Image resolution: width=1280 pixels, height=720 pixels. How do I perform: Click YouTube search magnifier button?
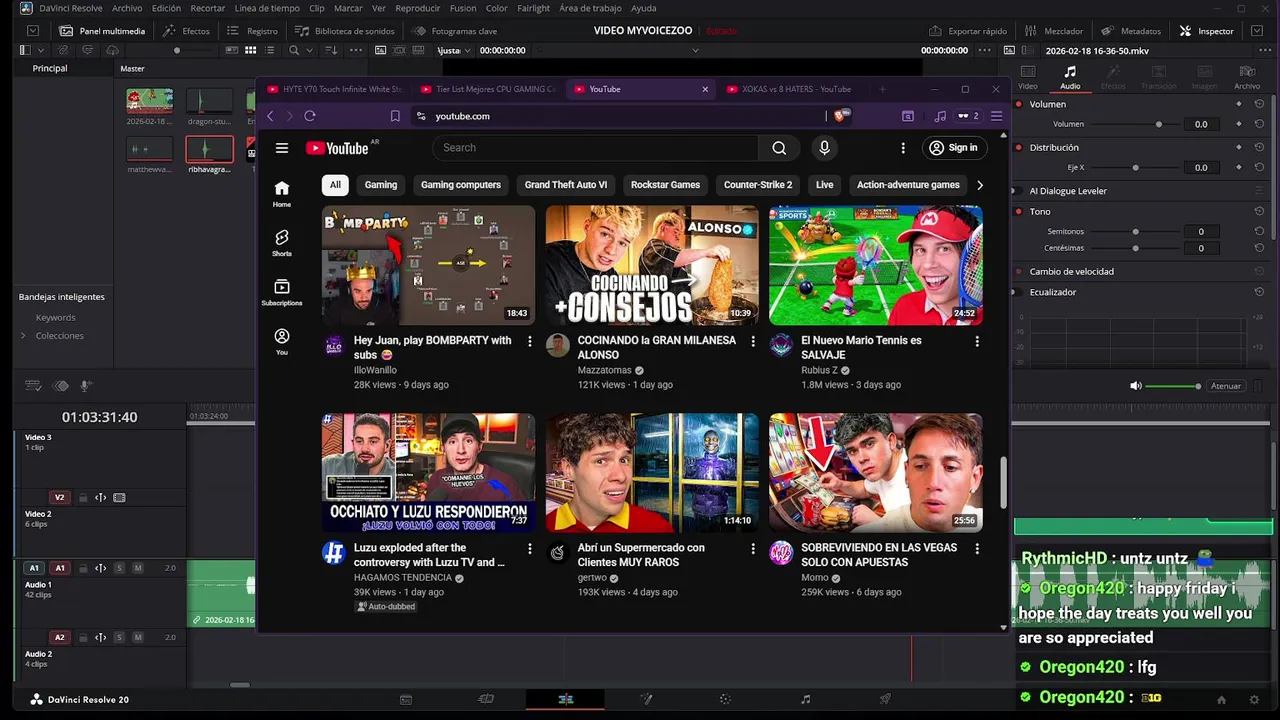click(x=779, y=148)
